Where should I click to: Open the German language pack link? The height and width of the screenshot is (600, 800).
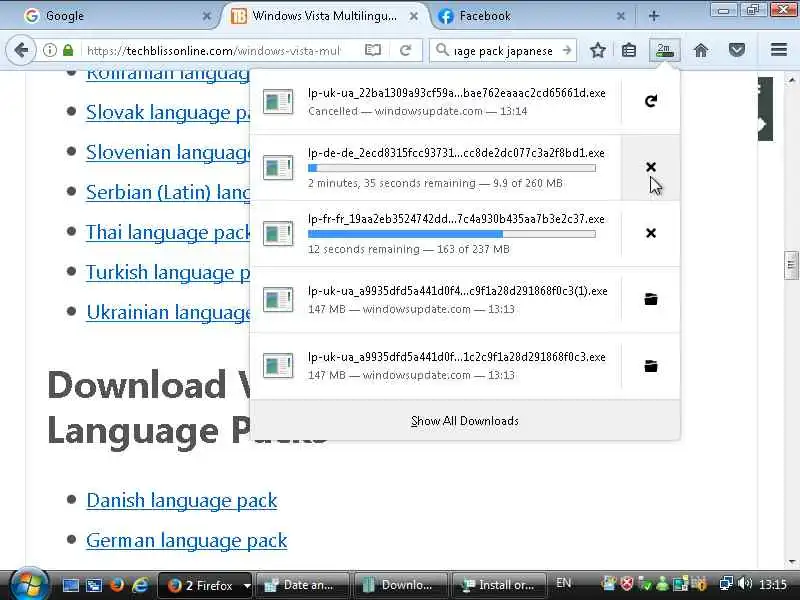(187, 540)
